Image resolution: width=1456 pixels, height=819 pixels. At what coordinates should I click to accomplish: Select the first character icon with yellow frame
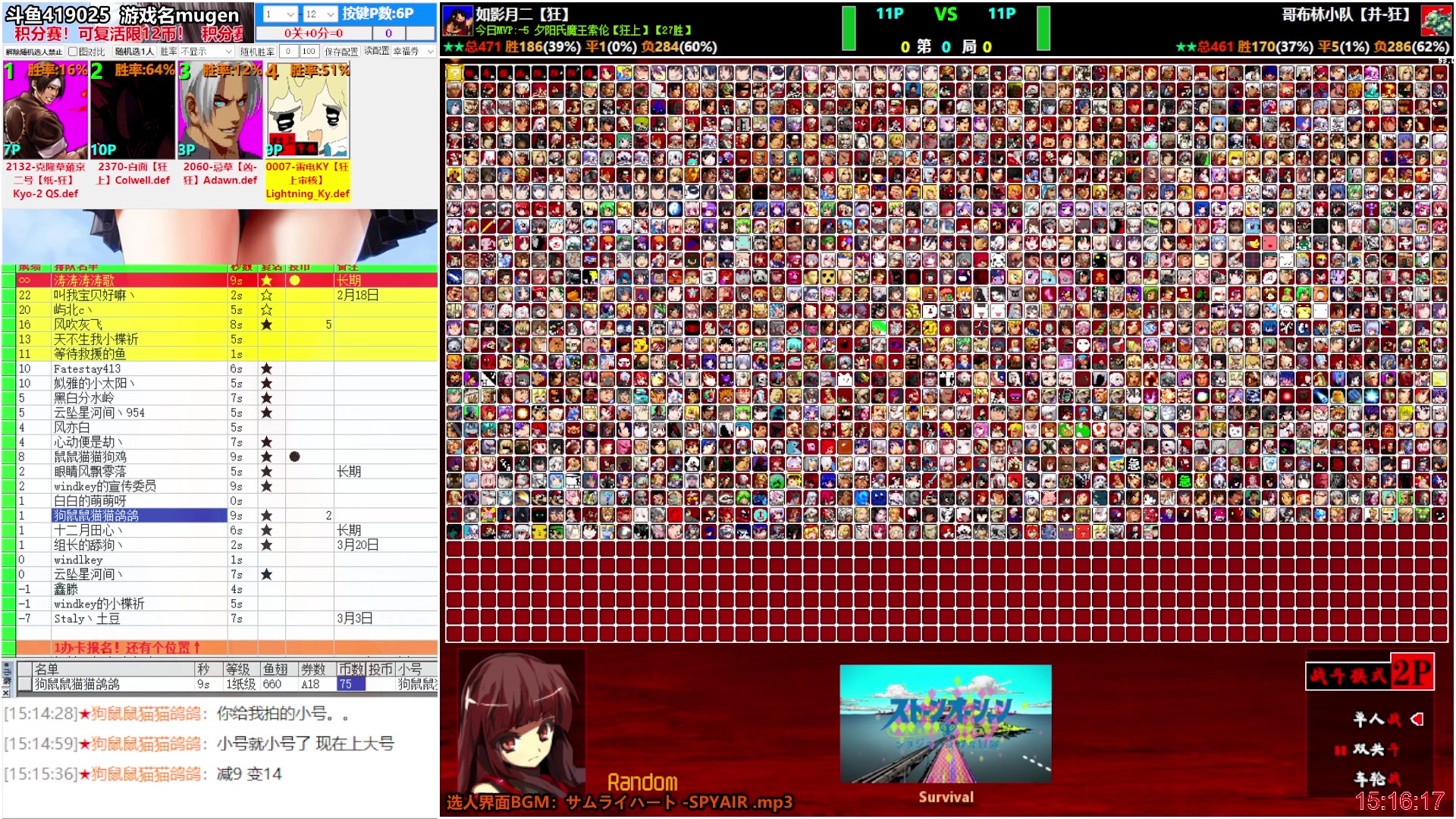[x=453, y=73]
